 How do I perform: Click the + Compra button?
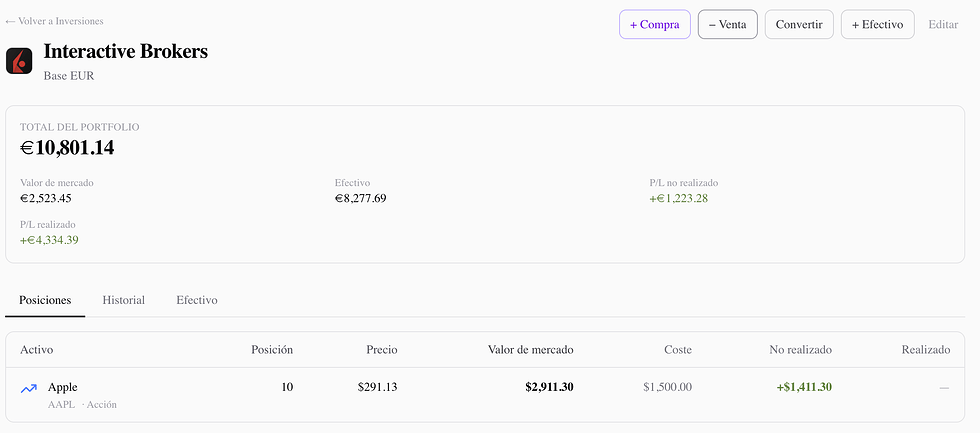[x=654, y=24]
